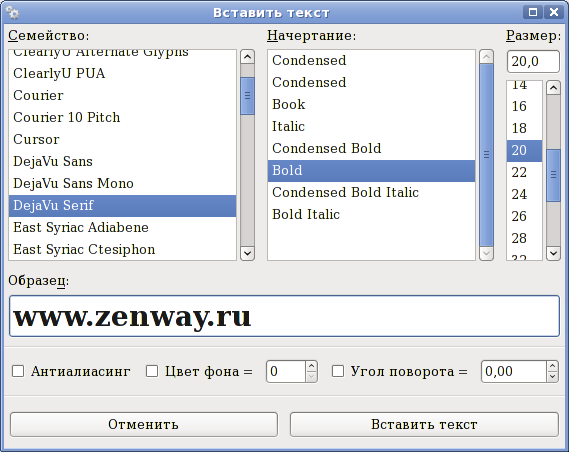
Task: Toggle the Цвет фона checkbox
Action: 152,371
